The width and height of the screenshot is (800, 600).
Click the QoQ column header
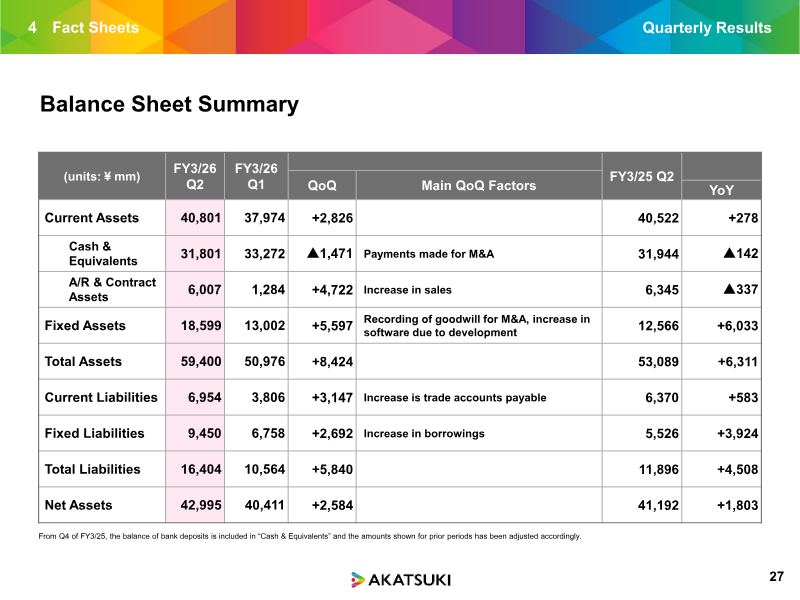322,185
